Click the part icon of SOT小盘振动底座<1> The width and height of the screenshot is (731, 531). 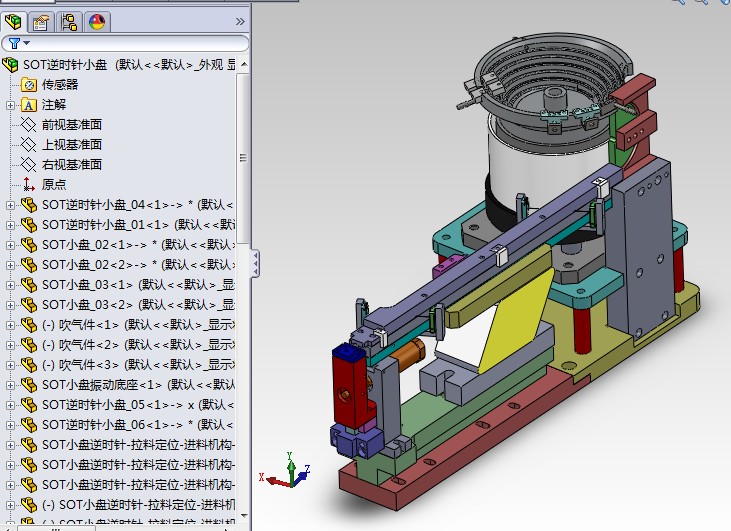pos(29,385)
